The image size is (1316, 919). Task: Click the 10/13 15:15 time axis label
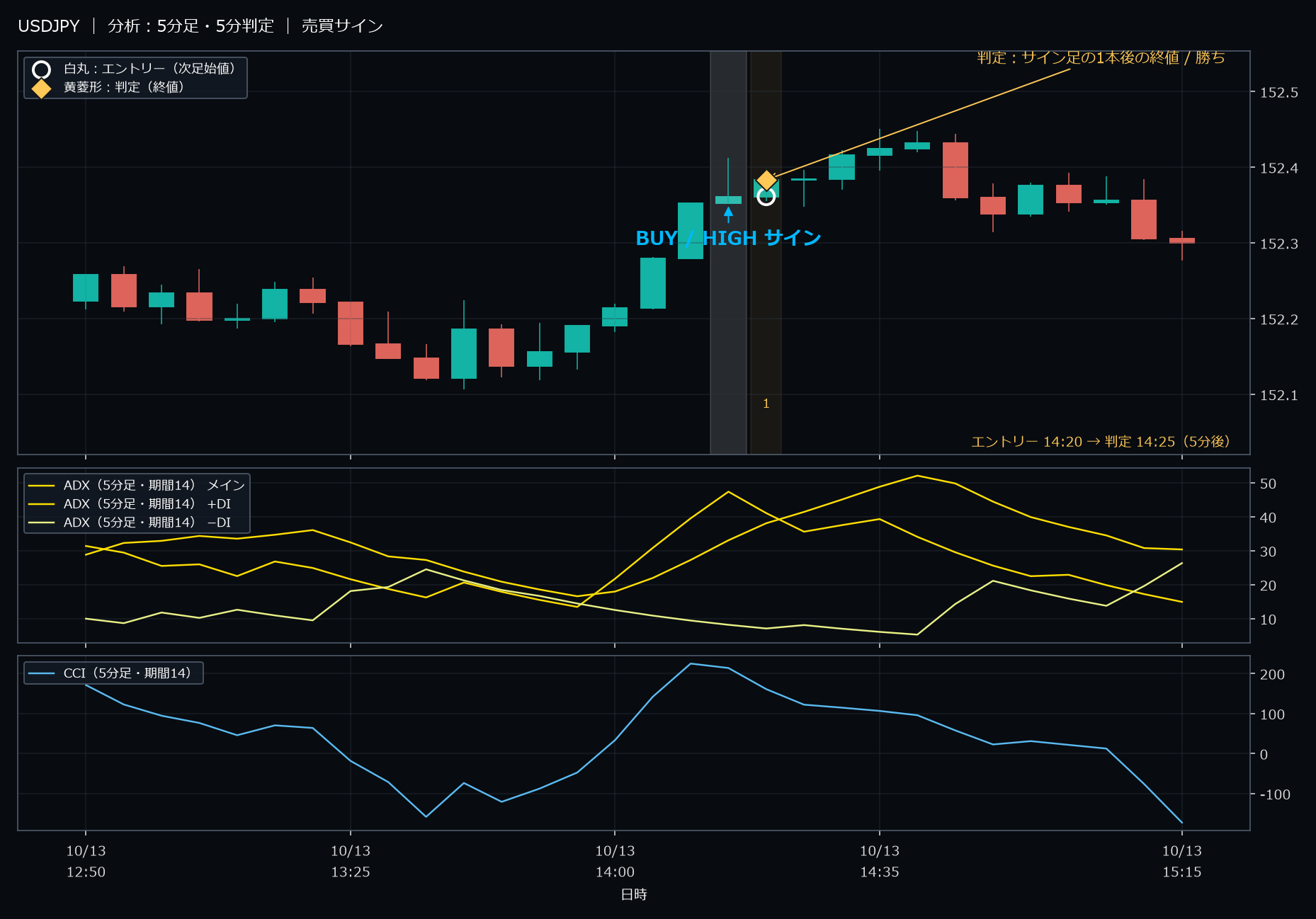1182,861
